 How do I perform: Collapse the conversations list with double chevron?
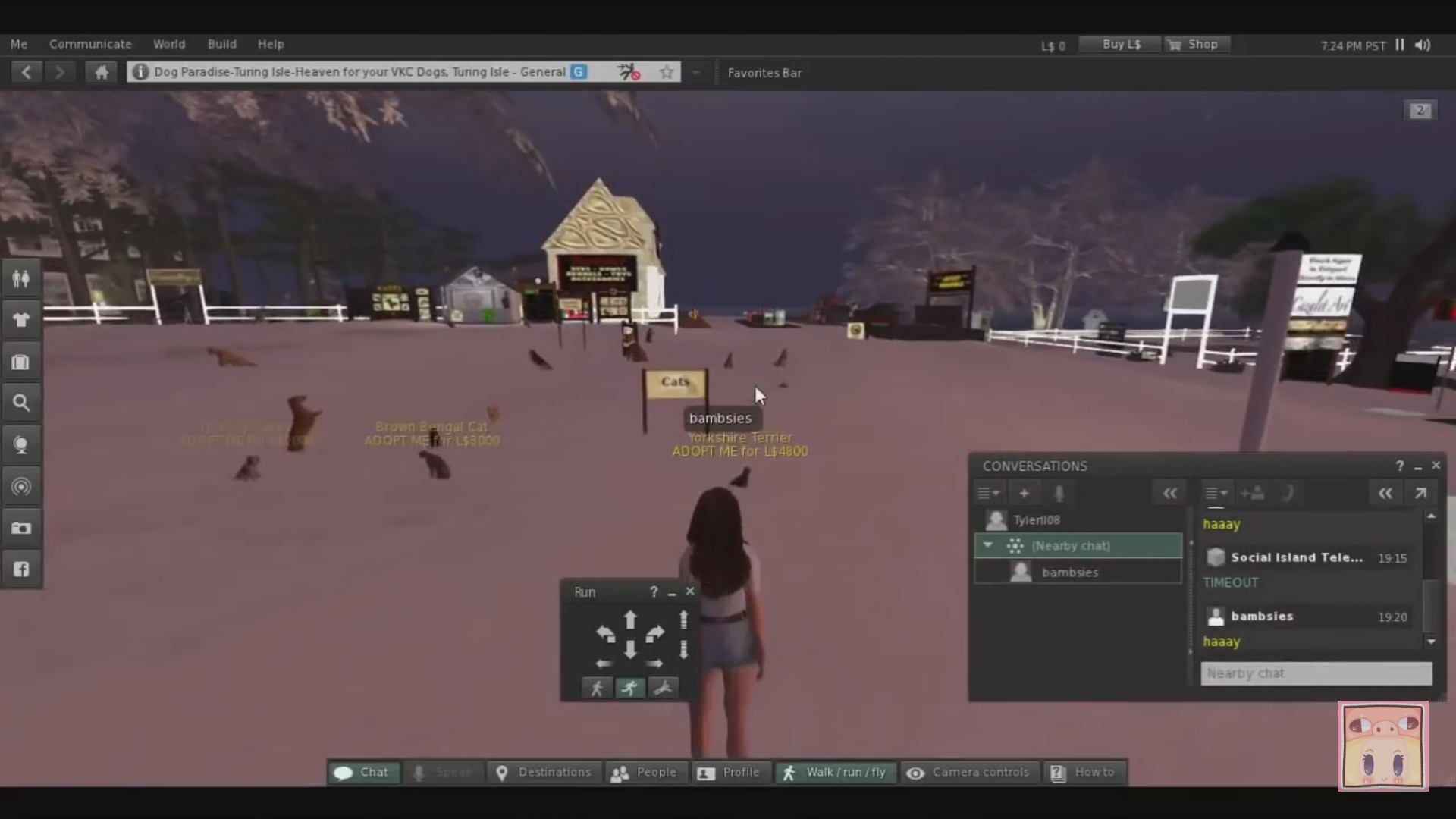coord(1170,494)
